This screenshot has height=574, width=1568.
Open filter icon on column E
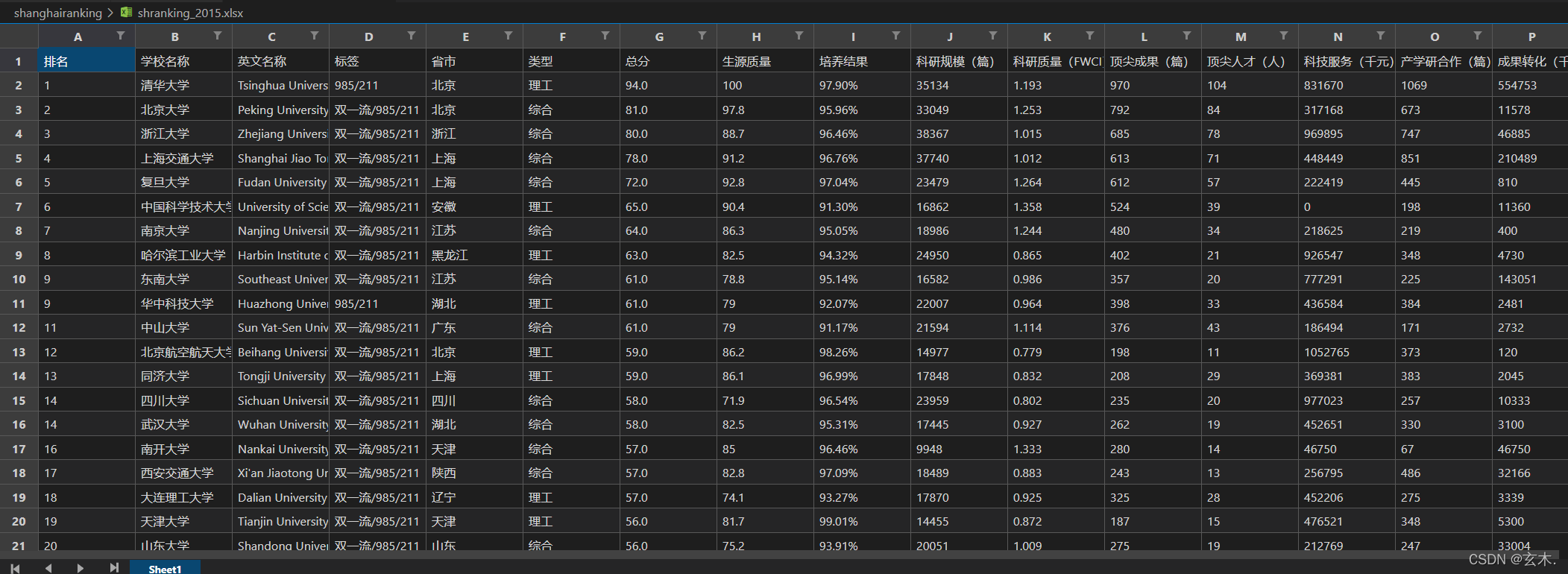(509, 36)
